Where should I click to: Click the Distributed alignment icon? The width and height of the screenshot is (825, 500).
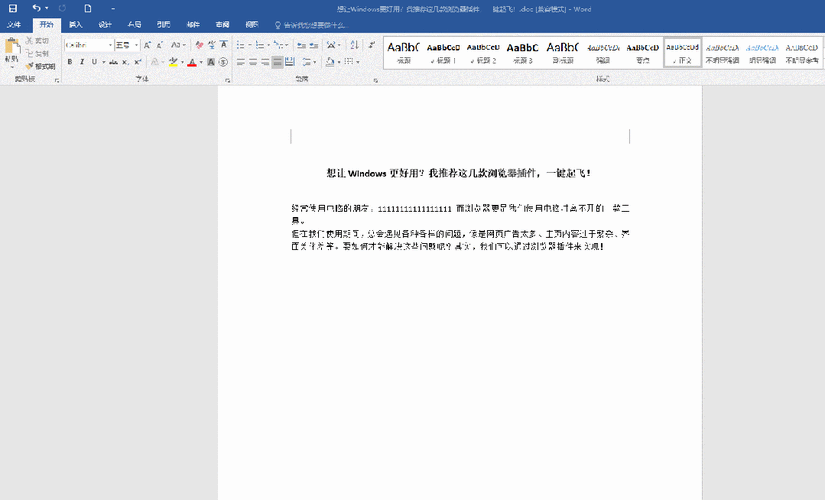click(x=289, y=62)
